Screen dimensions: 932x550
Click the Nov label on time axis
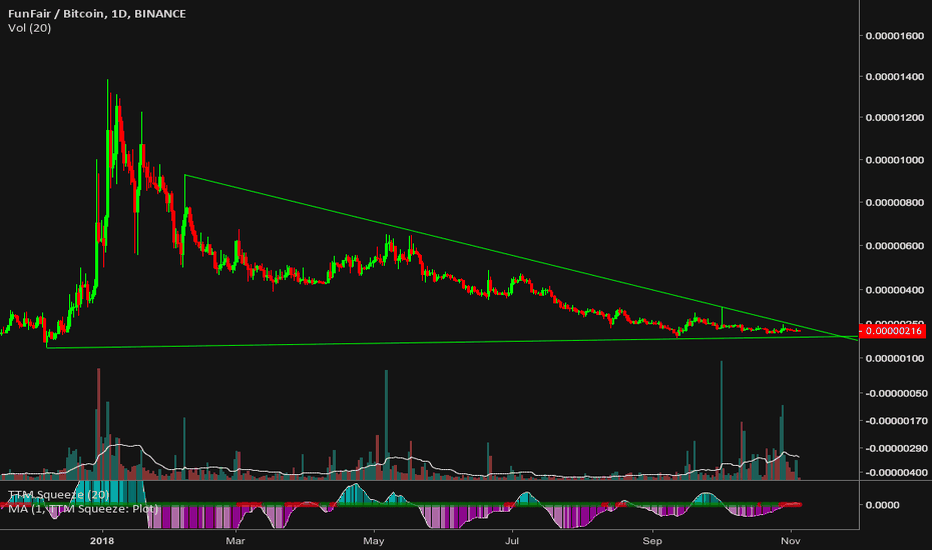[790, 540]
